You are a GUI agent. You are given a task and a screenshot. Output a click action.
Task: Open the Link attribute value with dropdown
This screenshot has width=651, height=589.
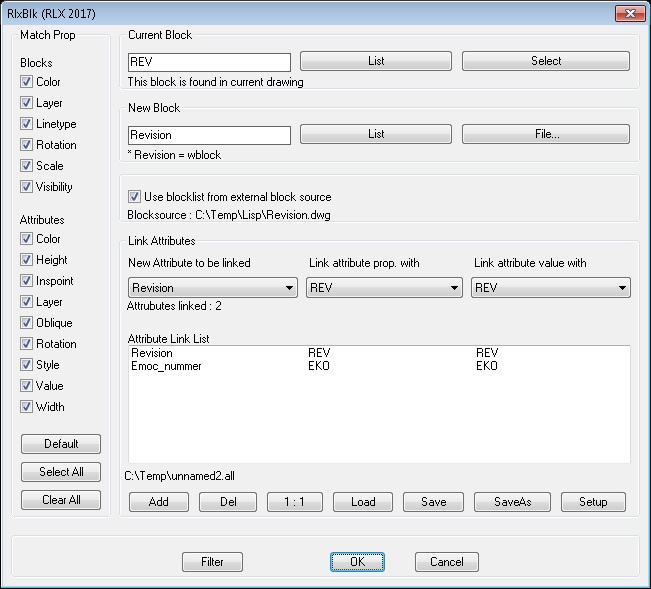click(x=551, y=288)
